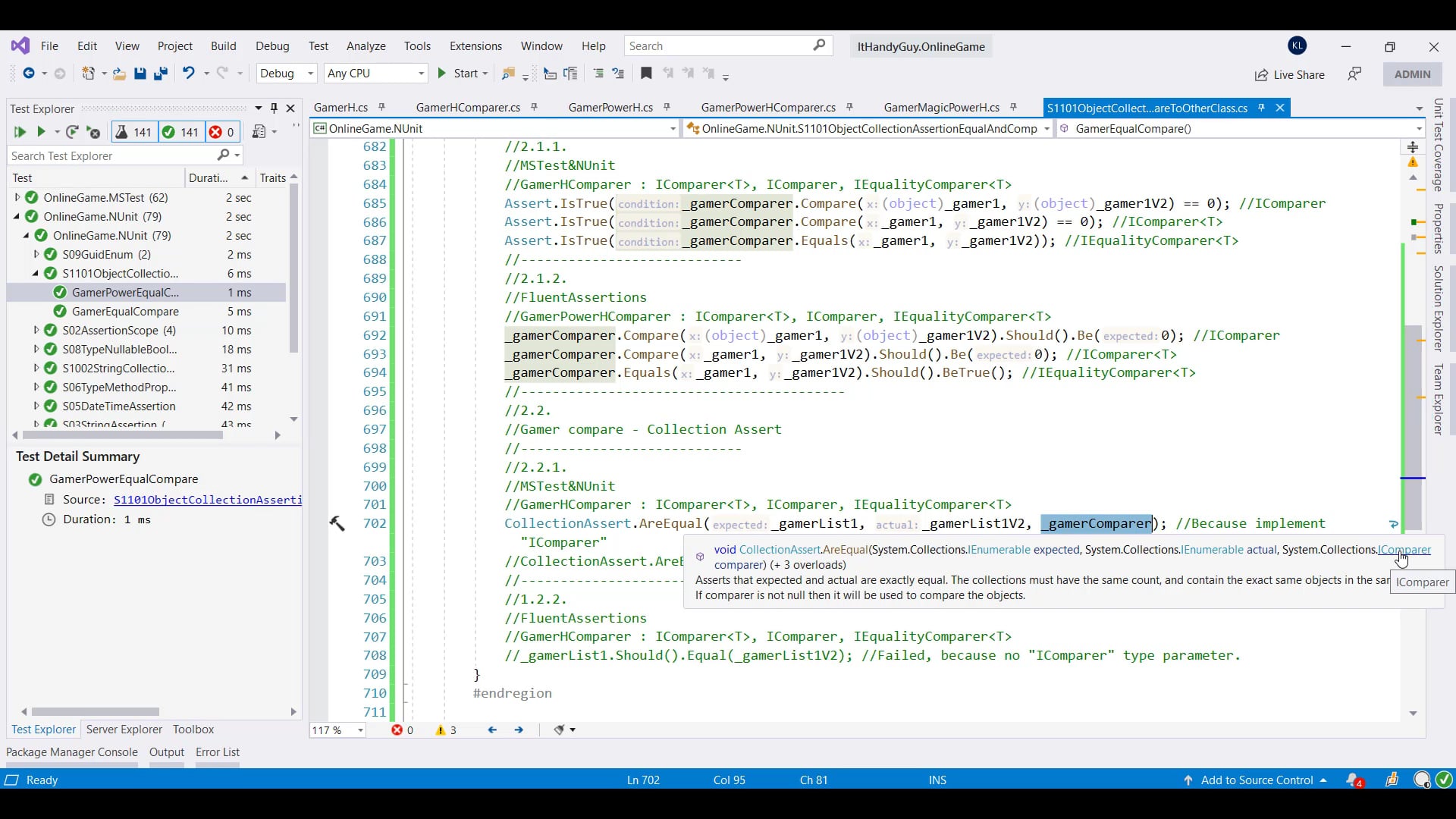This screenshot has width=1456, height=819.
Task: Expand the OnlineGame.MSTest tree node
Action: [x=17, y=197]
